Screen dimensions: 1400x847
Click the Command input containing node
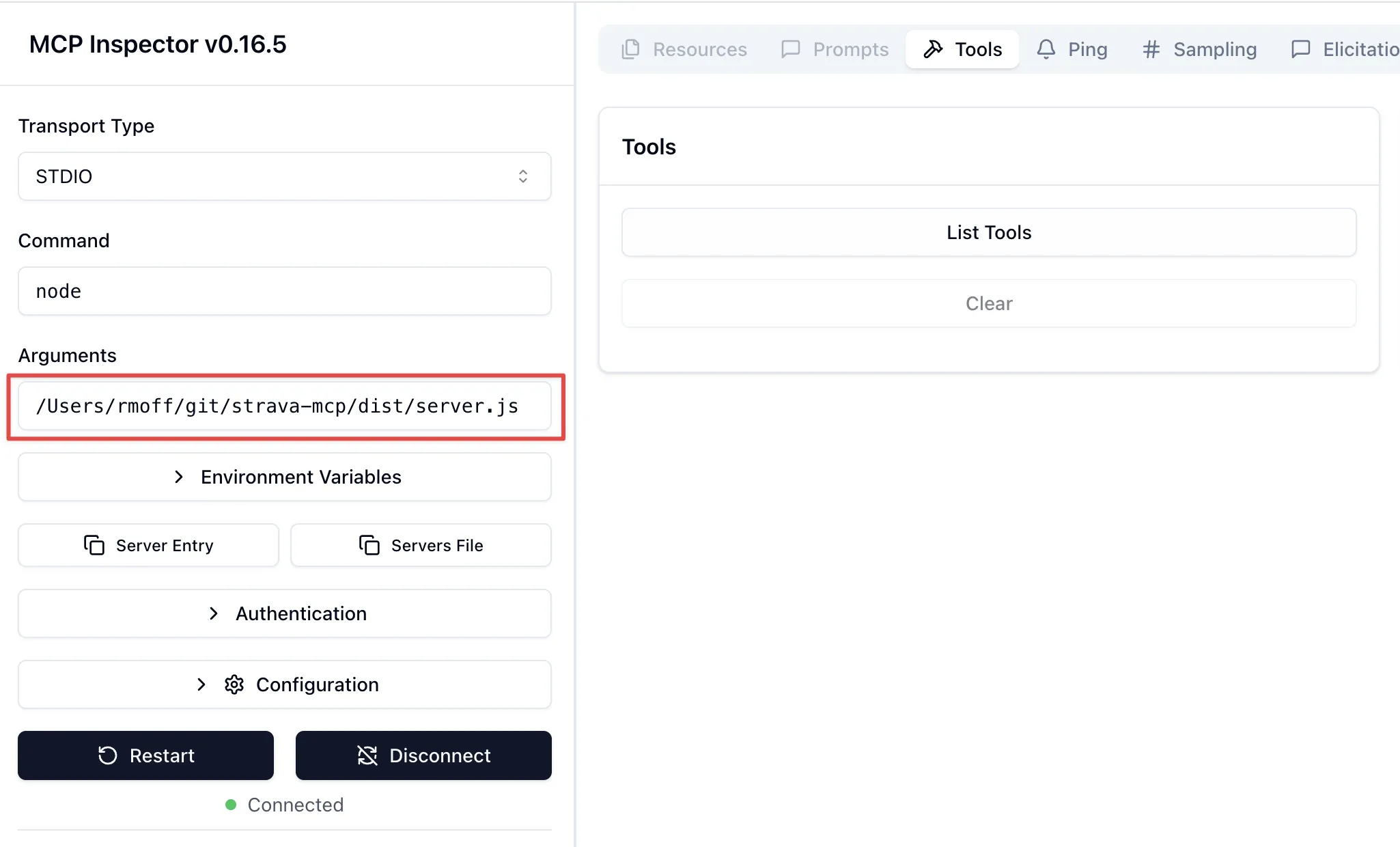284,291
